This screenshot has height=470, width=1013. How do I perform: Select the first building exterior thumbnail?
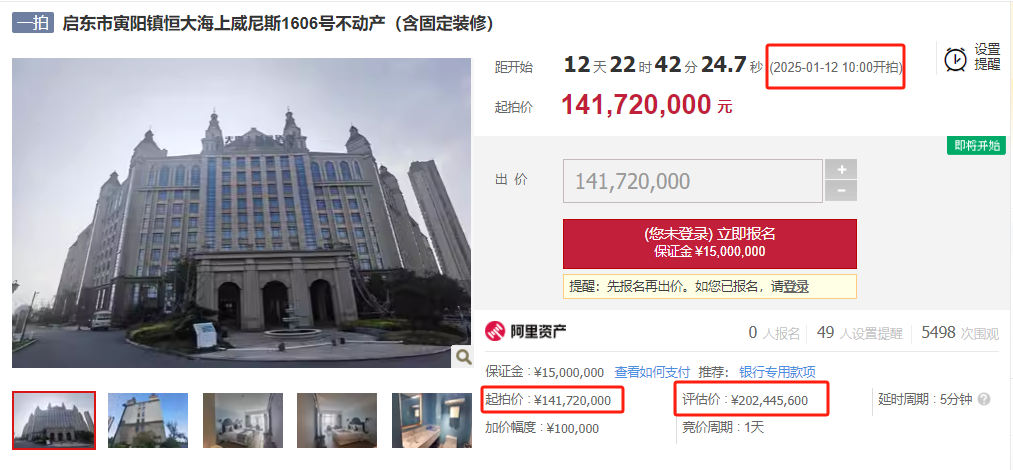tap(54, 420)
